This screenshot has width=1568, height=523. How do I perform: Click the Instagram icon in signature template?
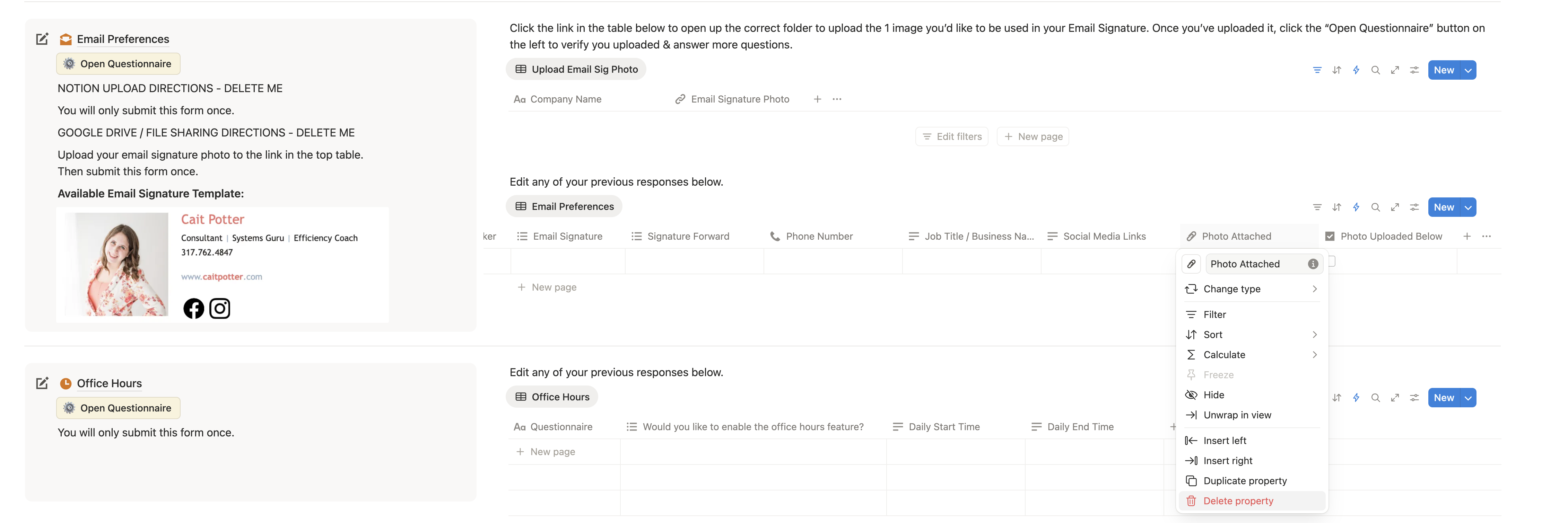coord(220,308)
